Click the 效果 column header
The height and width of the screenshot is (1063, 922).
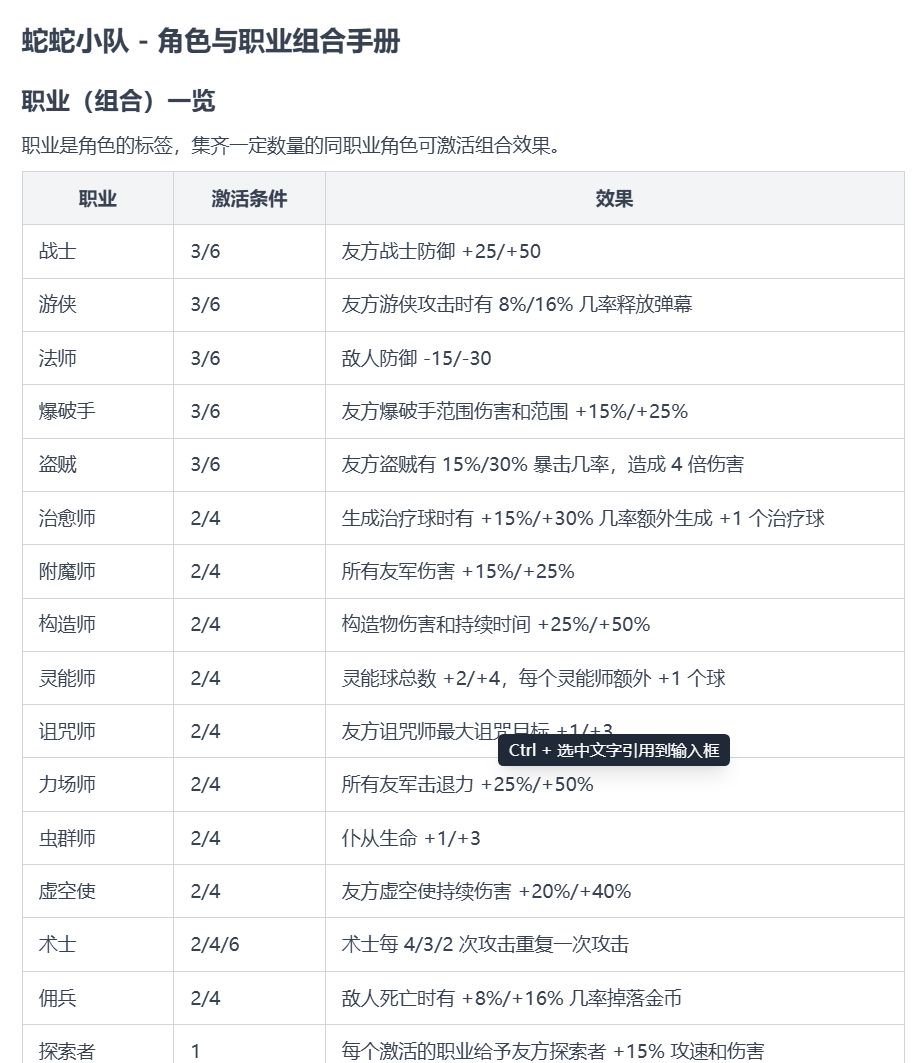click(x=614, y=198)
